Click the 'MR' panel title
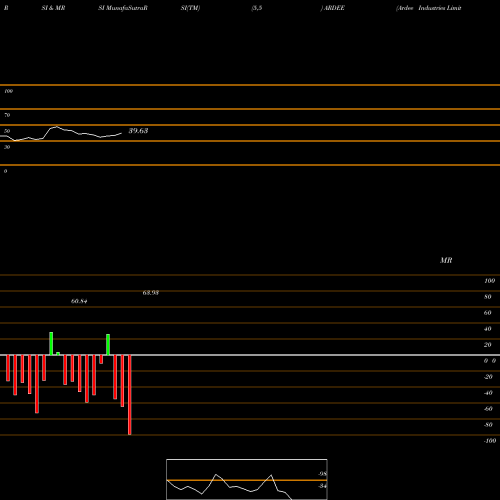This screenshot has width=500, height=500. coord(446,260)
